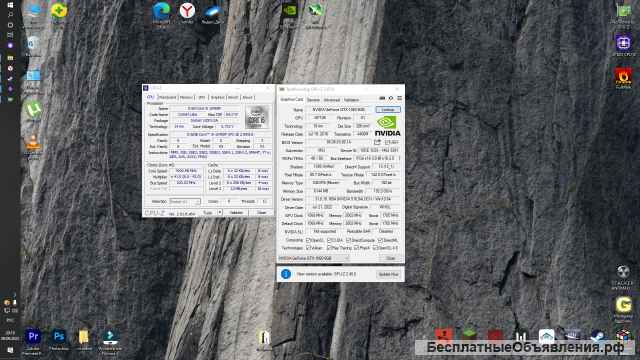Switch to the Bench tab in CPU-Z
This screenshot has width=640, height=360.
tap(233, 97)
